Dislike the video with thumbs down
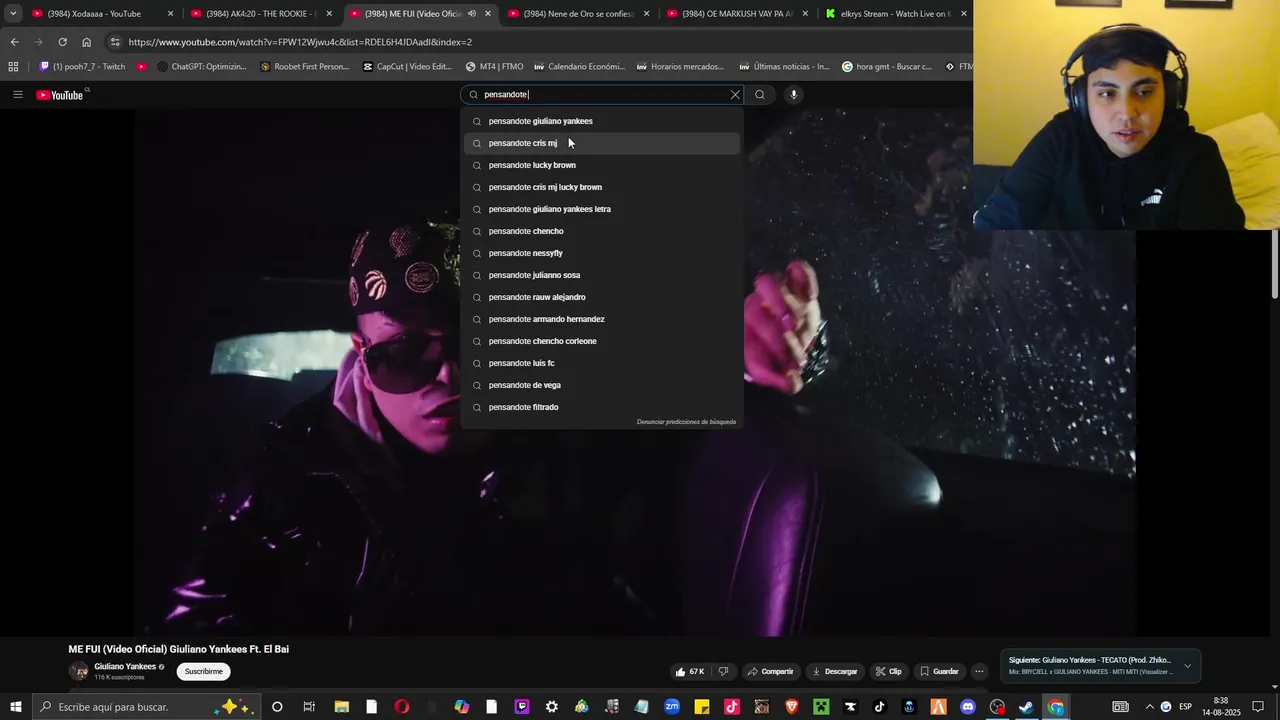1280x720 pixels. coord(724,672)
